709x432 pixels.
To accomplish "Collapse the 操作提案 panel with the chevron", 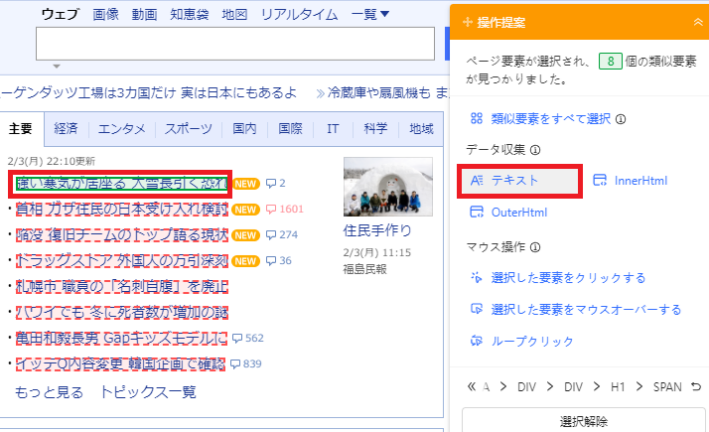I will point(698,22).
